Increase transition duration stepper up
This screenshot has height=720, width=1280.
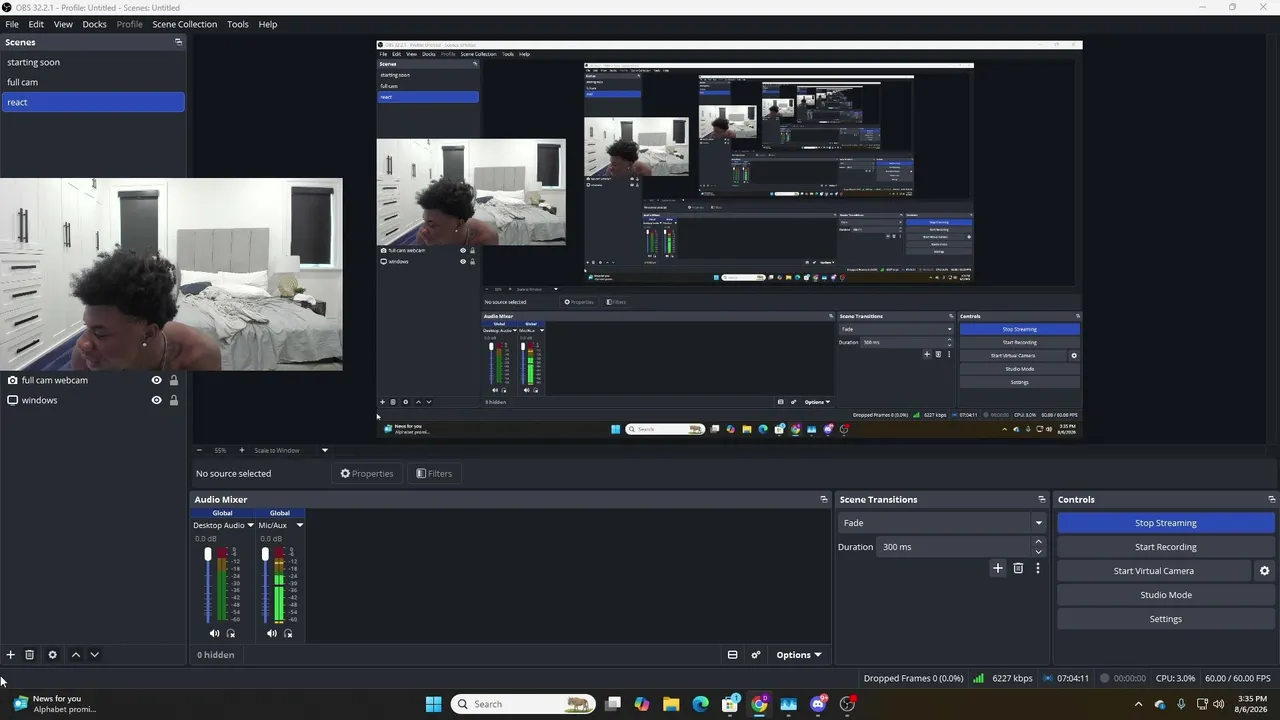click(x=1038, y=542)
